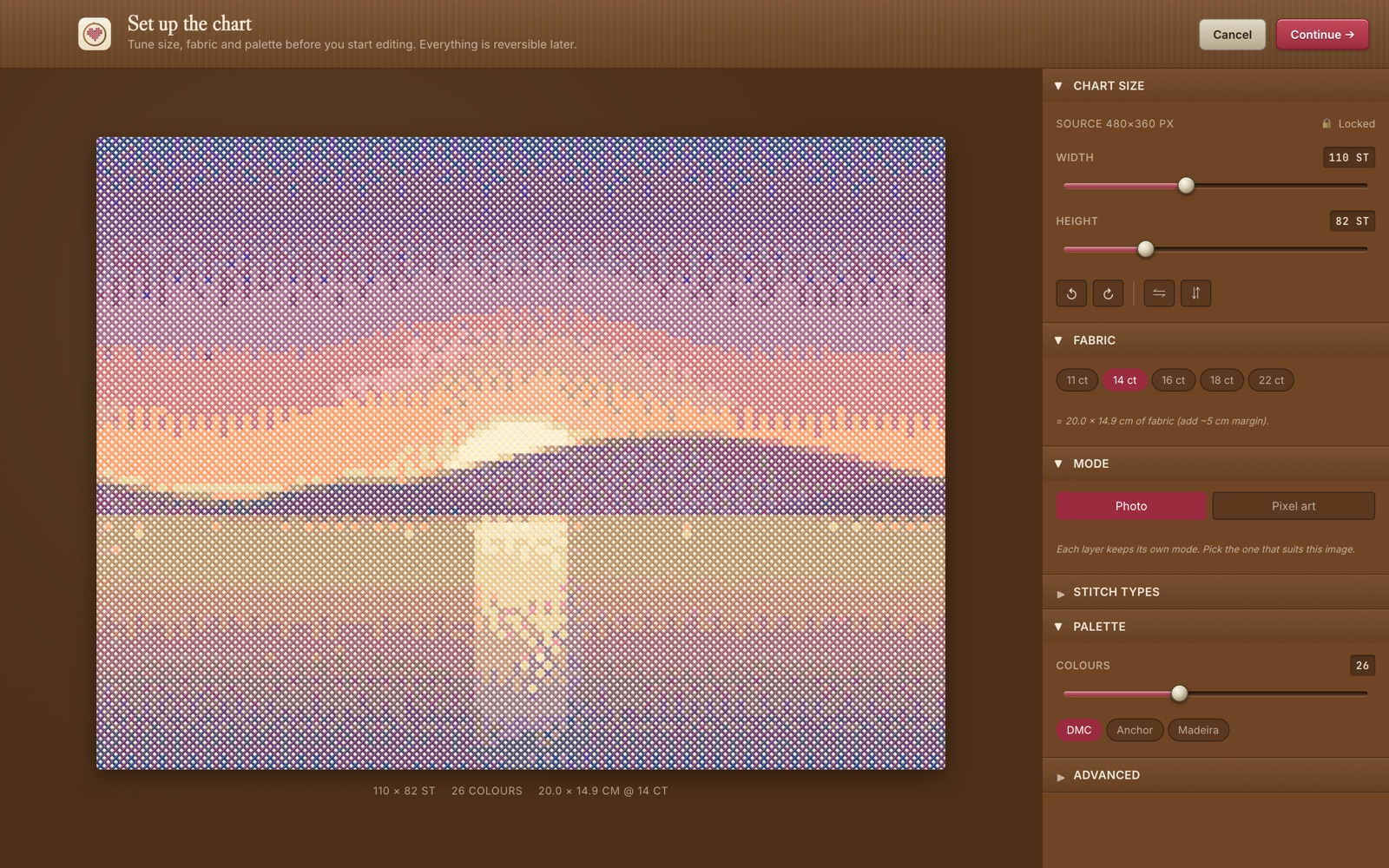This screenshot has height=868, width=1389.
Task: Click the Width slider handle
Action: [x=1186, y=185]
